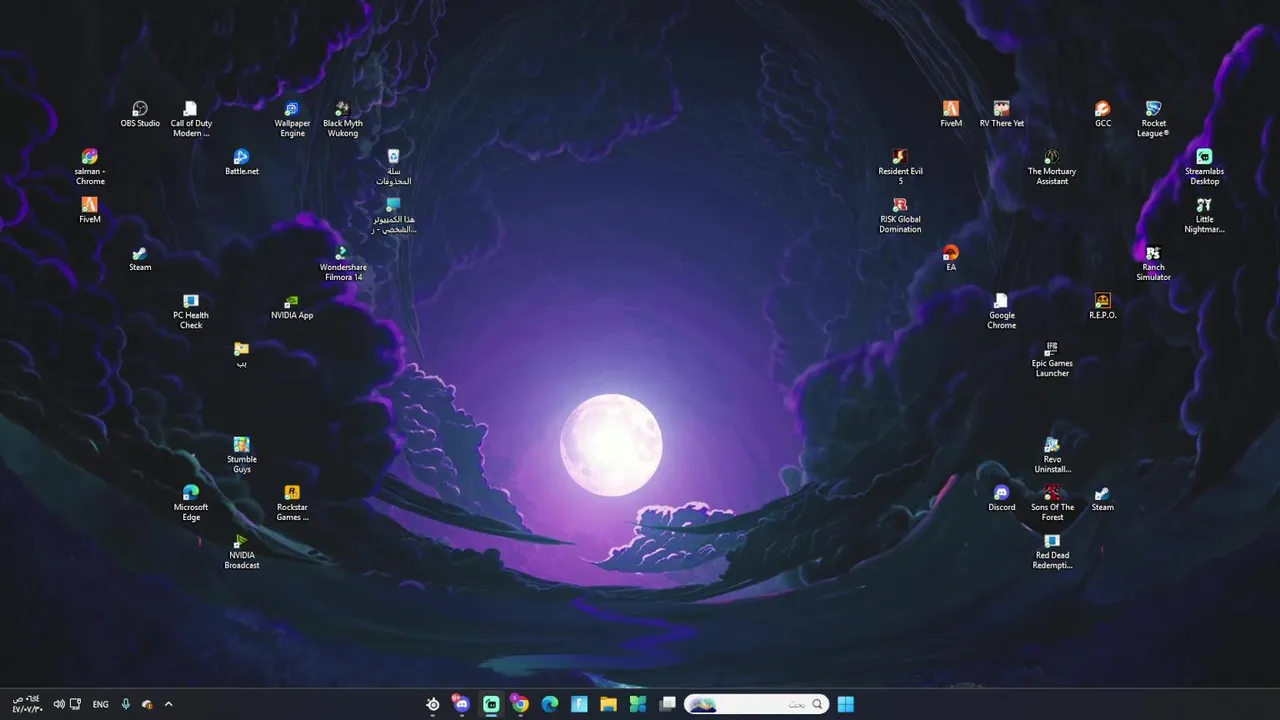Viewport: 1280px width, 720px height.
Task: Select the NVIDIA Broadcast icon
Action: [241, 551]
